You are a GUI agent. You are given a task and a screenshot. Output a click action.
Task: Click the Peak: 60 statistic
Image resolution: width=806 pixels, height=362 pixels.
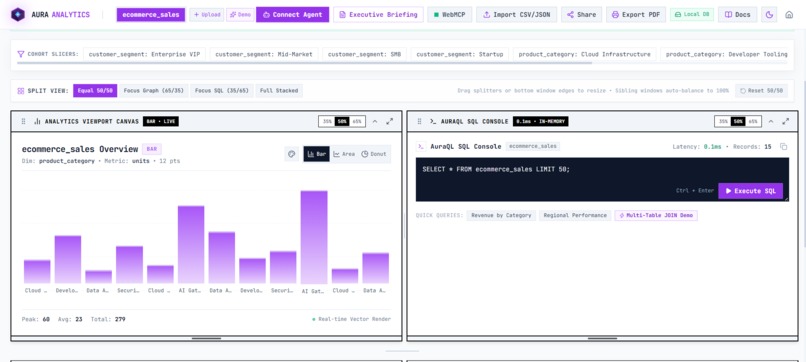(35, 319)
